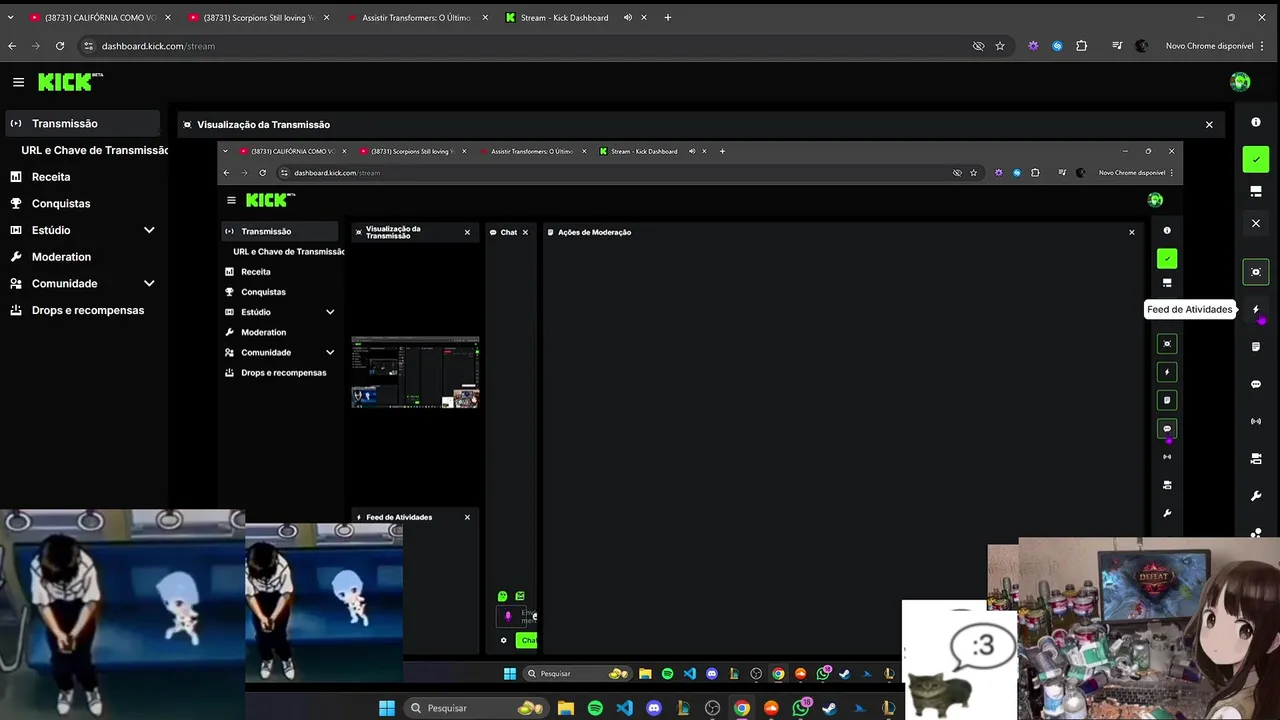Open Chrome tab search dropdown arrow
This screenshot has width=1280, height=720.
point(11,17)
